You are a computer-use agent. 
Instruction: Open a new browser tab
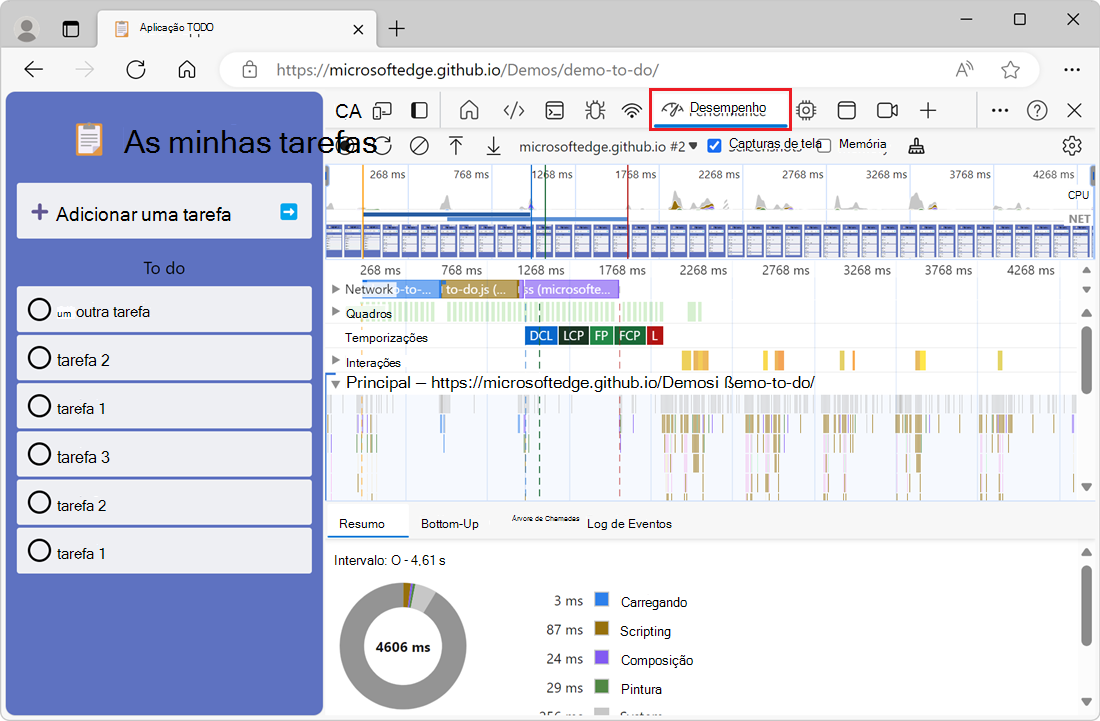(x=396, y=29)
